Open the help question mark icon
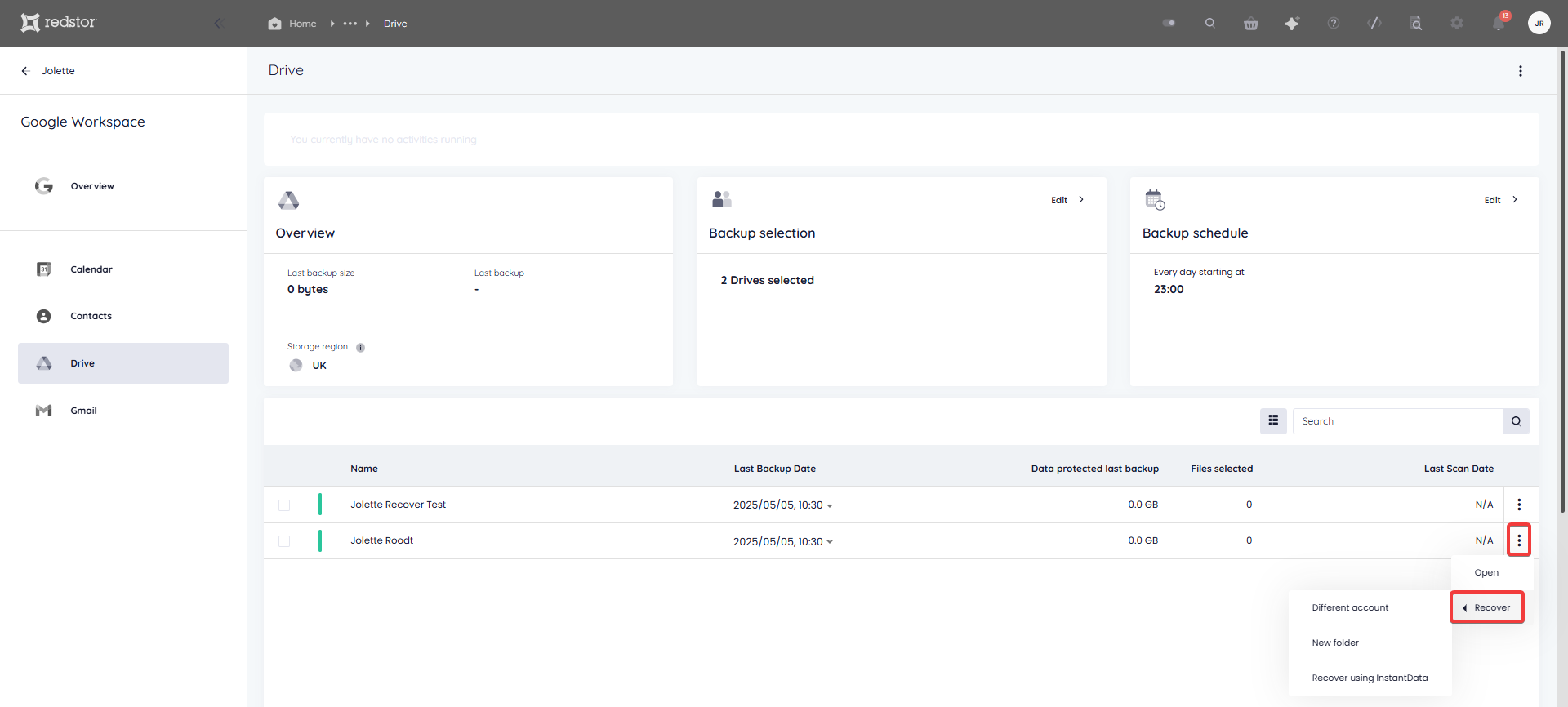Viewport: 1568px width, 707px height. (1334, 23)
